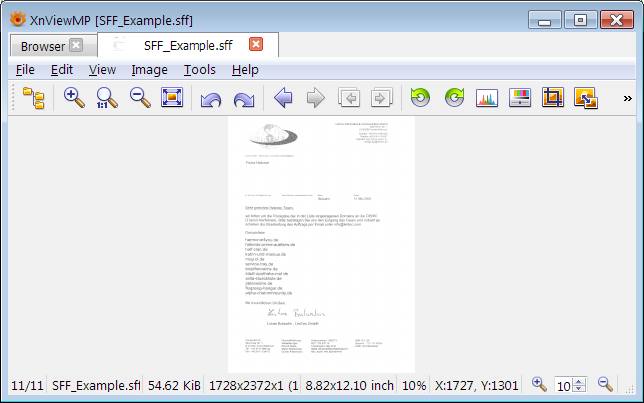Undo with the blue left-curved arrow
This screenshot has height=403, width=644.
coord(211,99)
